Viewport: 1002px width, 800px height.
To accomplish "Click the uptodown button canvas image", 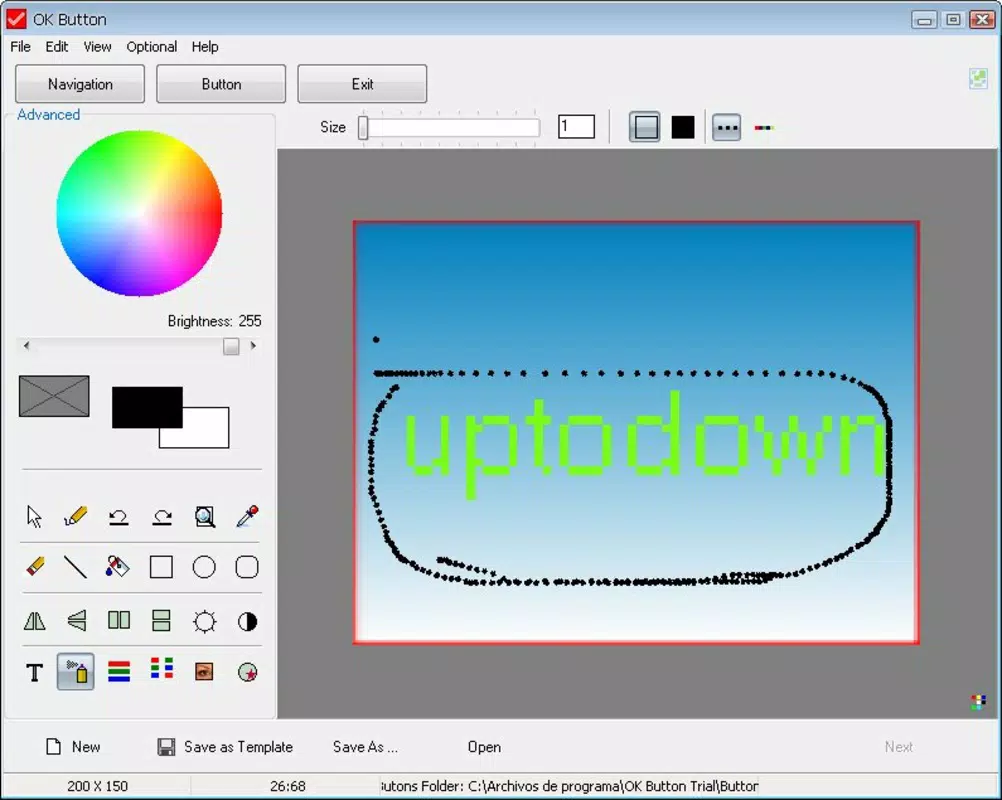I will pyautogui.click(x=636, y=433).
